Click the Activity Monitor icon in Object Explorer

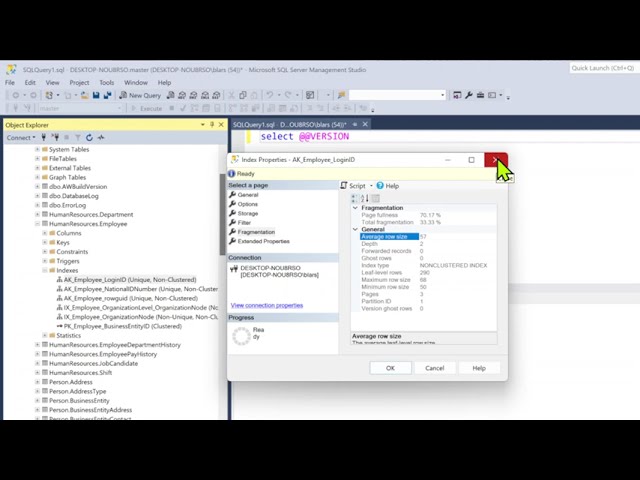(101, 138)
